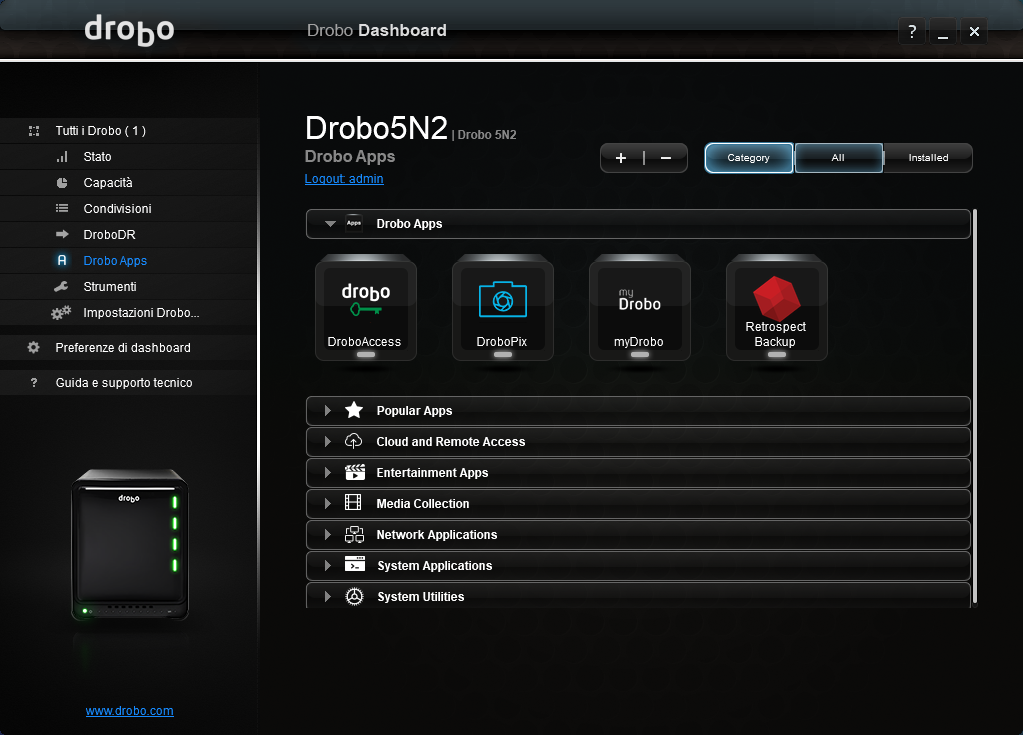This screenshot has width=1023, height=735.
Task: Click the Logout: admin link
Action: point(344,179)
